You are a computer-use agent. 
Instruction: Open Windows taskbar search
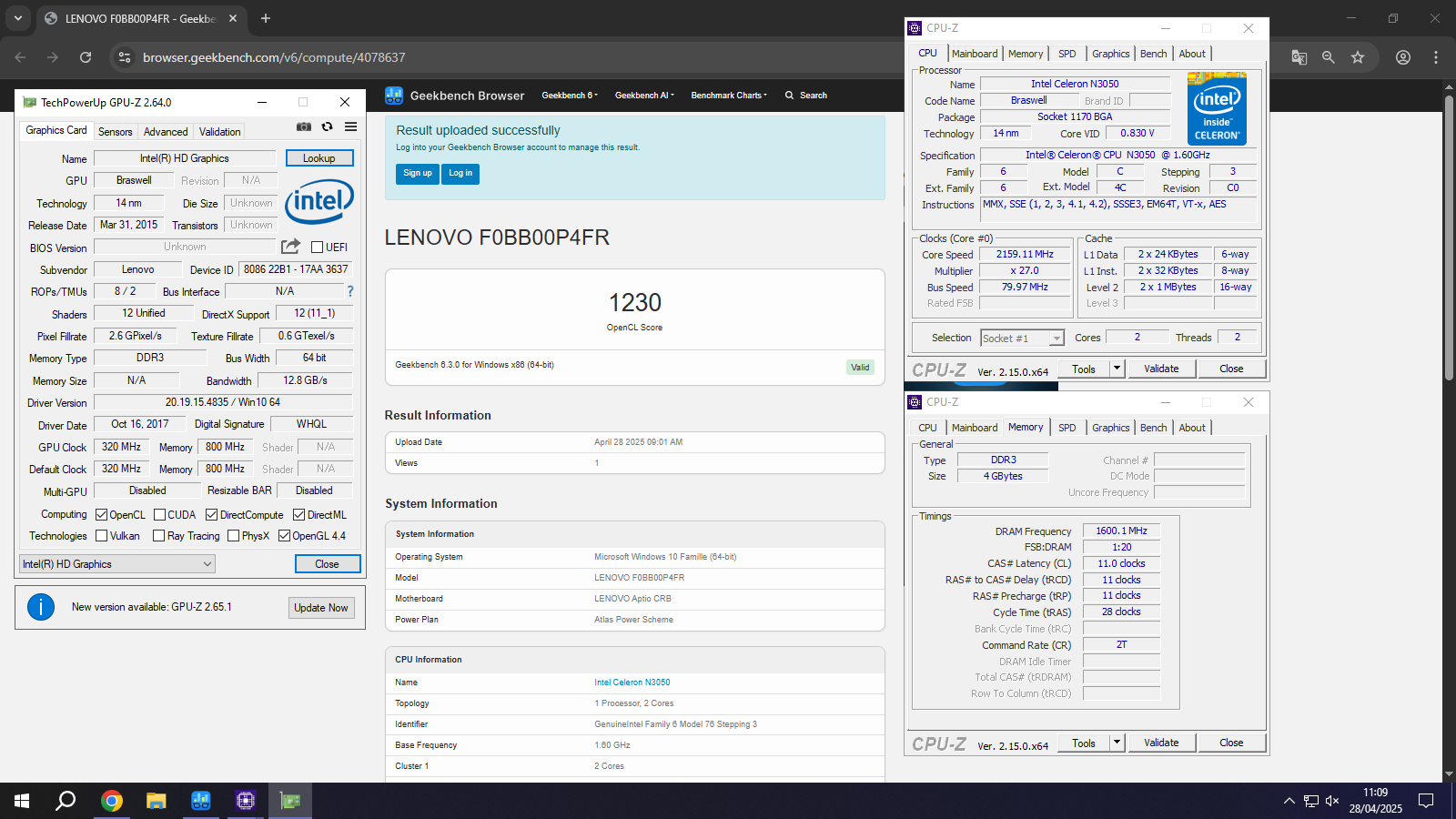coord(66,801)
